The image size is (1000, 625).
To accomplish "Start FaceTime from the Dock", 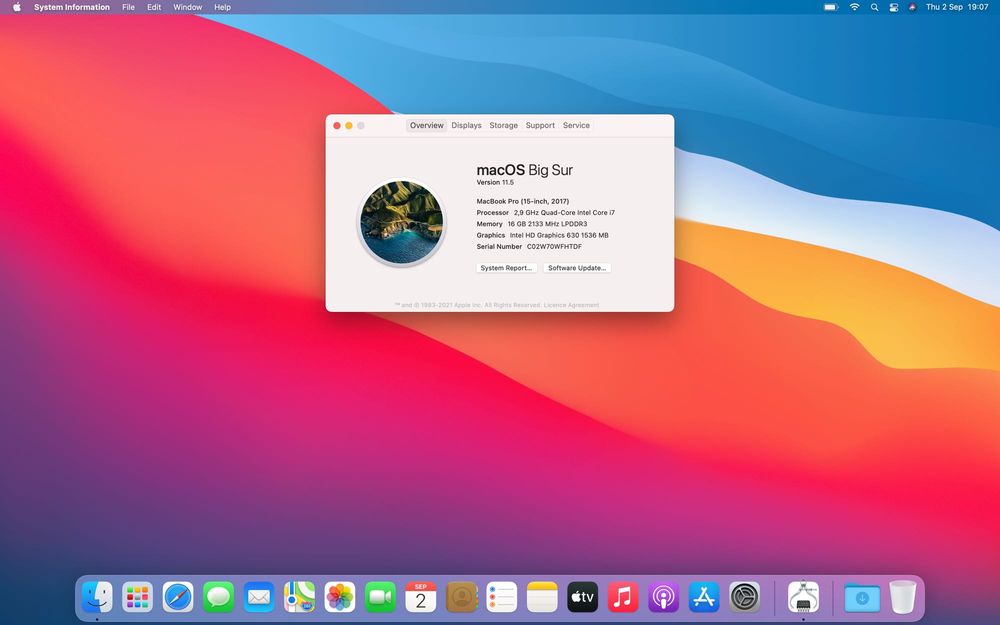I will [380, 598].
